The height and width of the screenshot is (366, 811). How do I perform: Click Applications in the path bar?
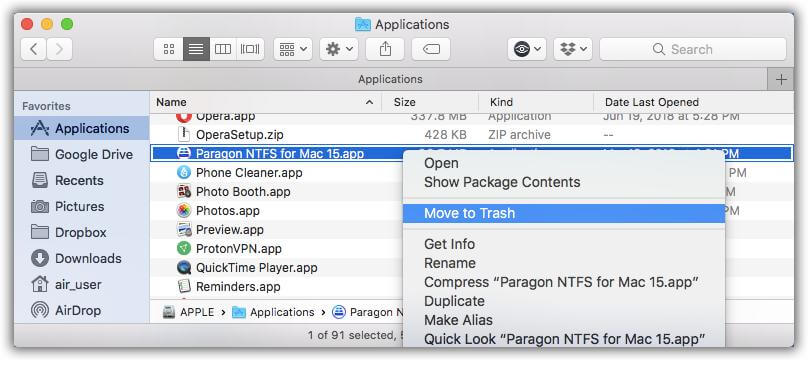coord(274,312)
